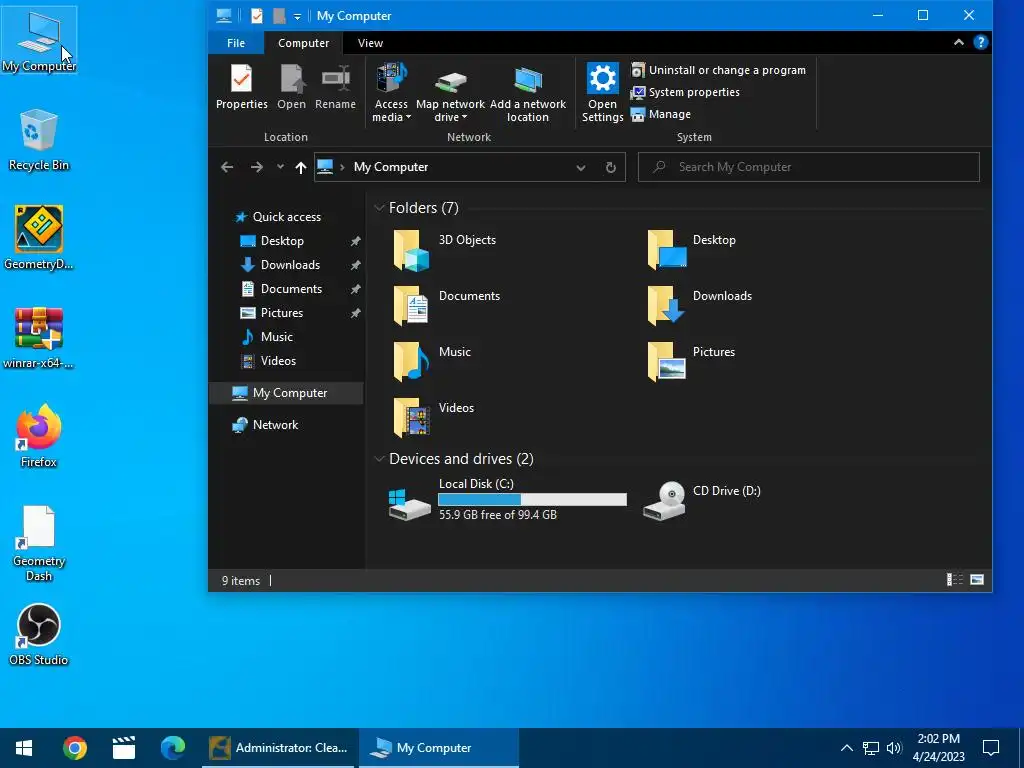Image resolution: width=1024 pixels, height=768 pixels.
Task: Open the Map network drive dropdown
Action: tap(451, 93)
